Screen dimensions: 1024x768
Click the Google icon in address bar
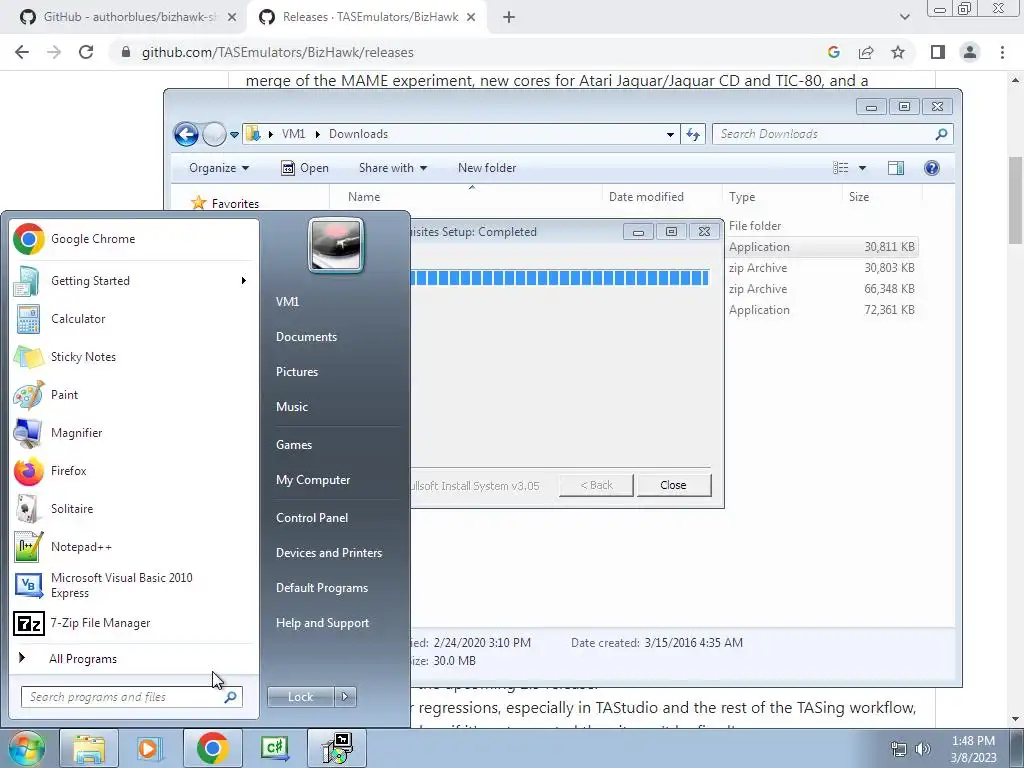click(x=834, y=52)
